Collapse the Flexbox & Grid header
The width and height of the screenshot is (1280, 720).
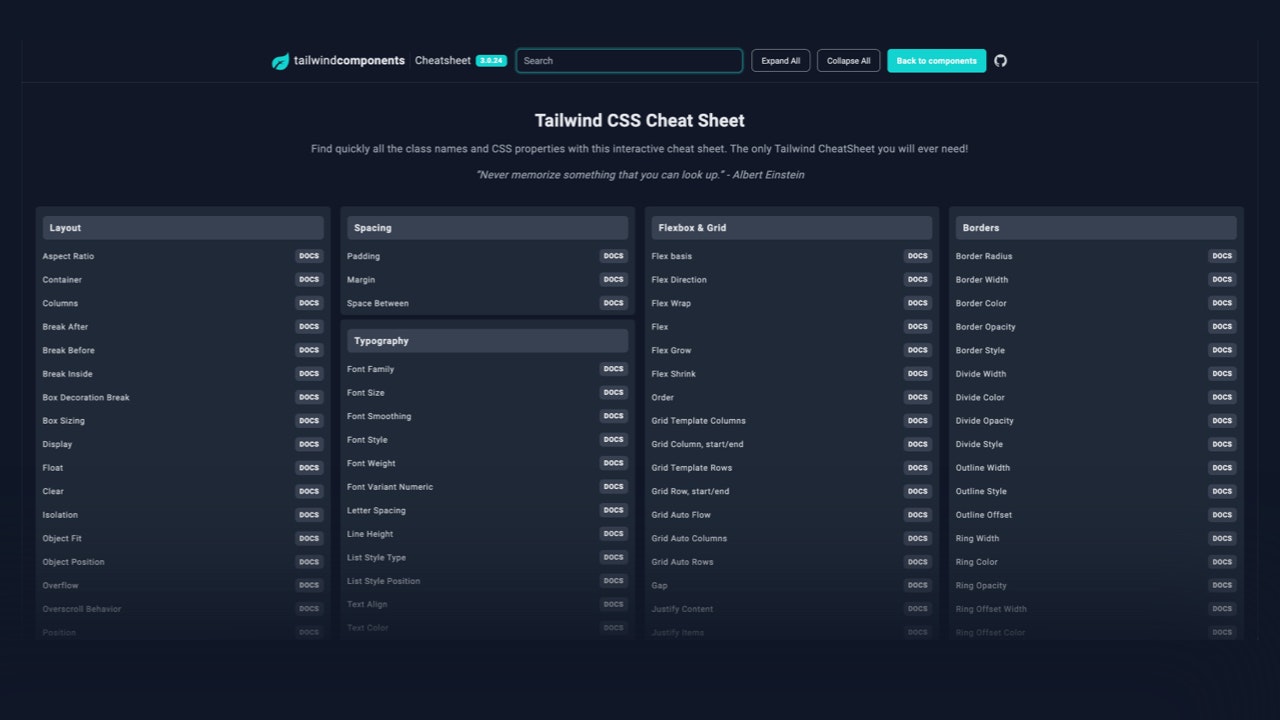[791, 228]
